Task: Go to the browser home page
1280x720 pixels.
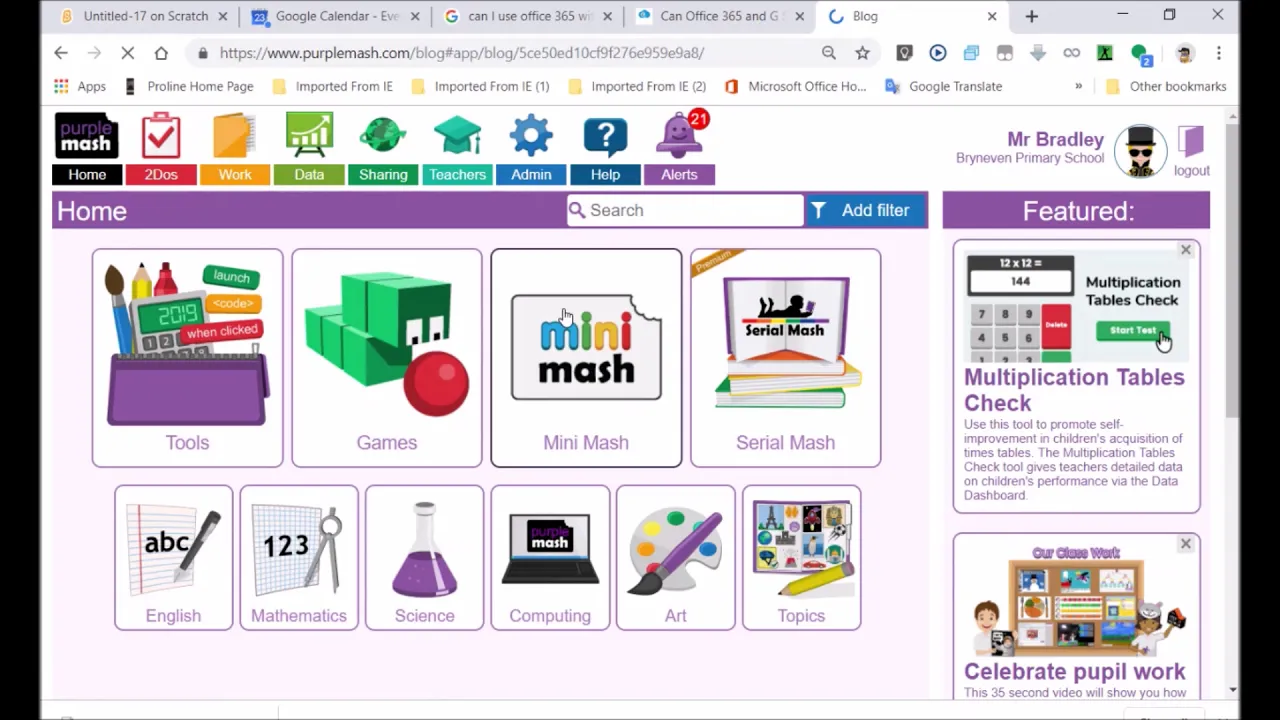Action: tap(161, 53)
